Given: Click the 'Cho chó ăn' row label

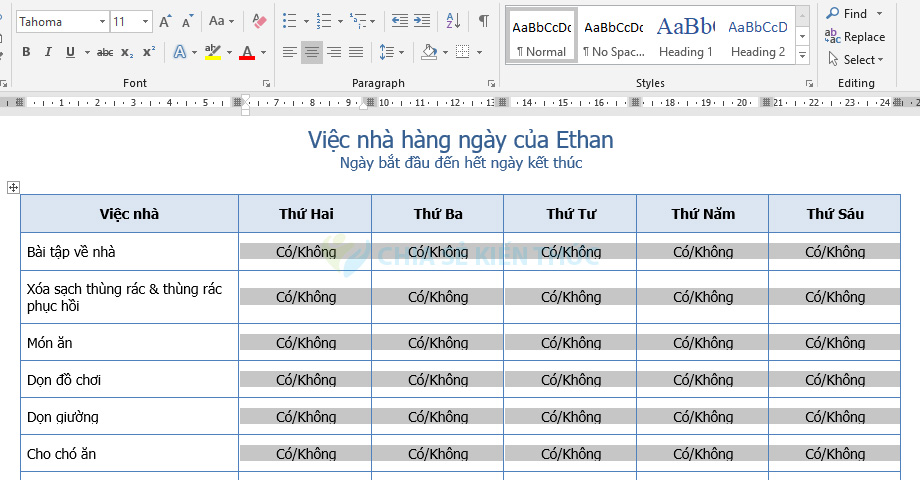Looking at the screenshot, I should 62,454.
